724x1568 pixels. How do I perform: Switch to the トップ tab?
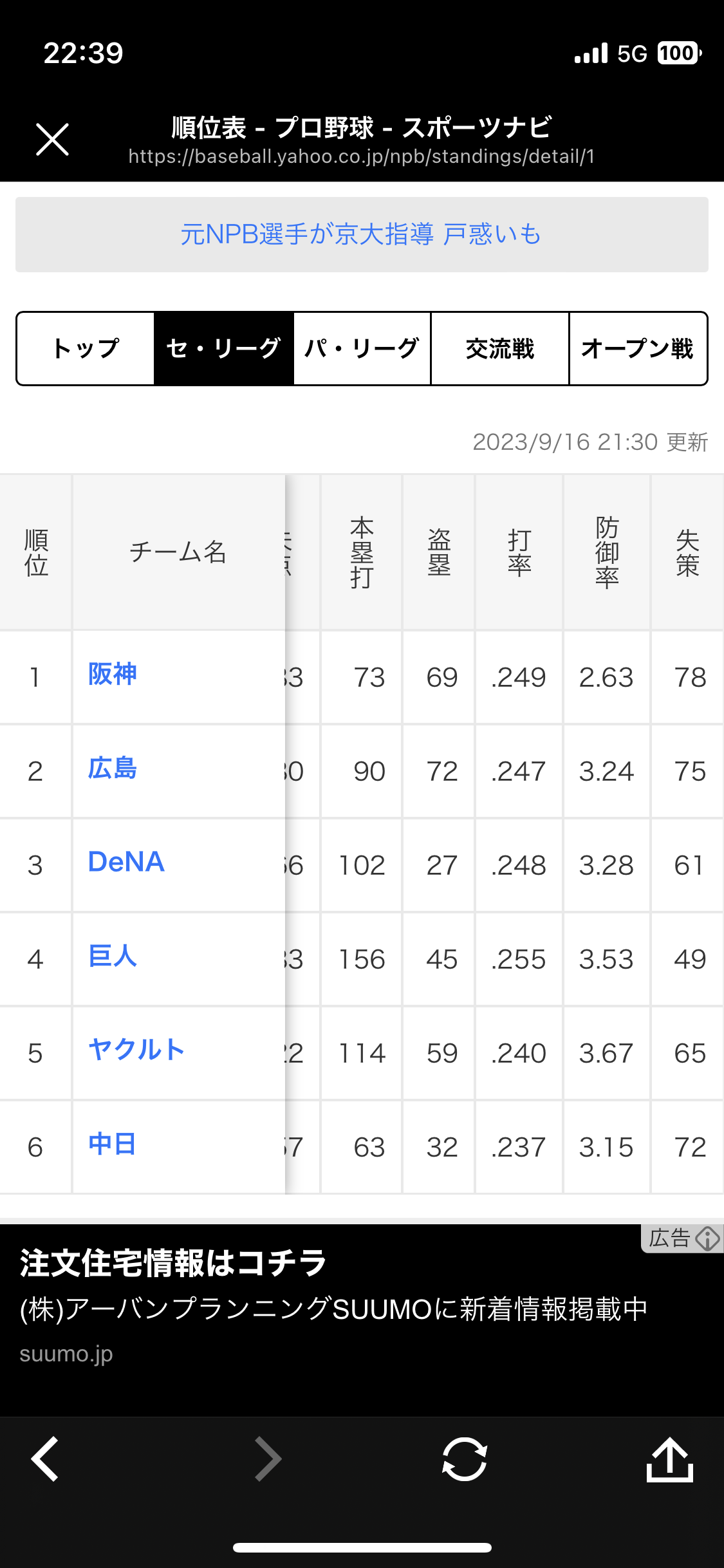point(86,348)
